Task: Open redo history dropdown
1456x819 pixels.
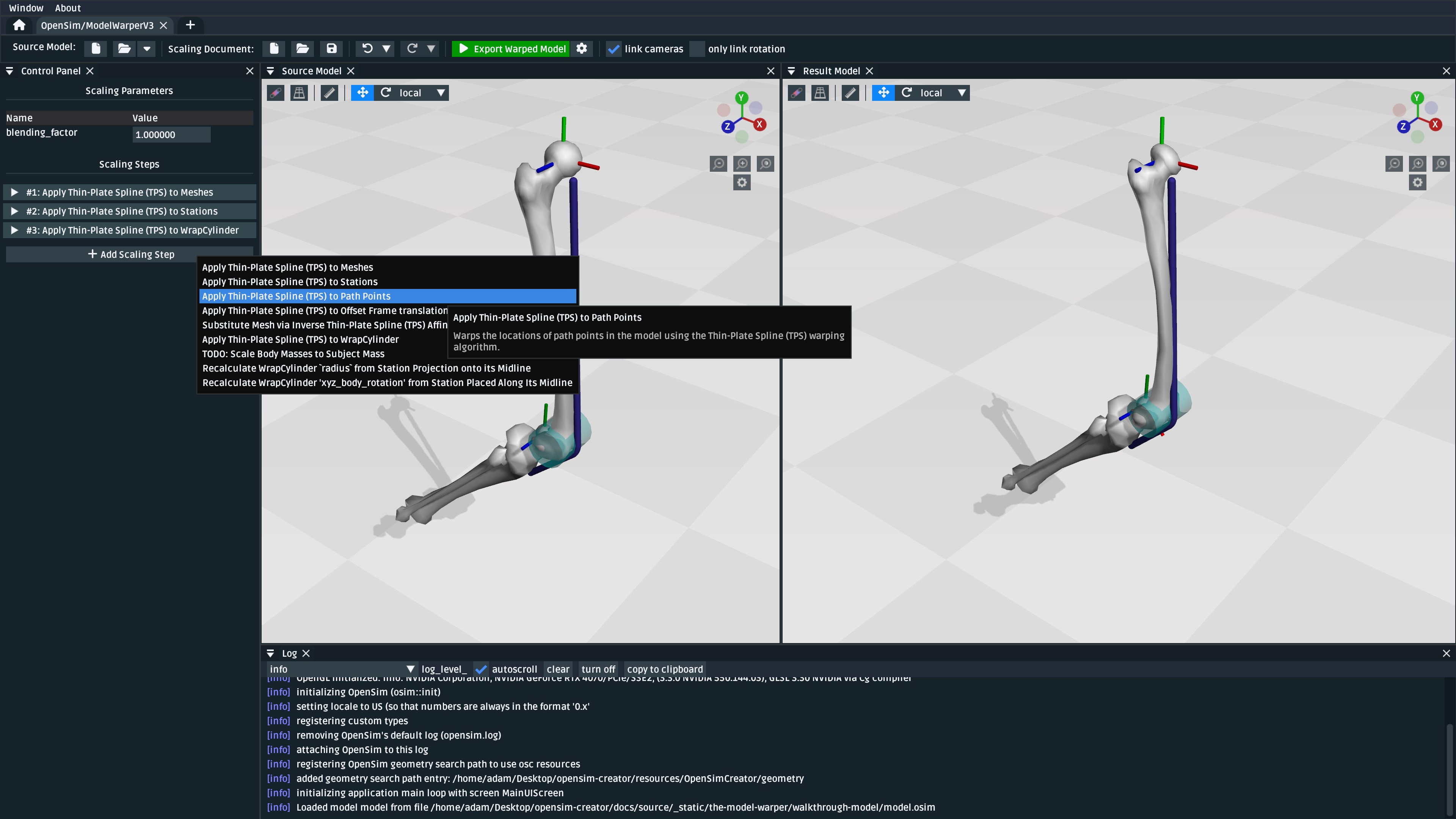Action: (x=431, y=49)
